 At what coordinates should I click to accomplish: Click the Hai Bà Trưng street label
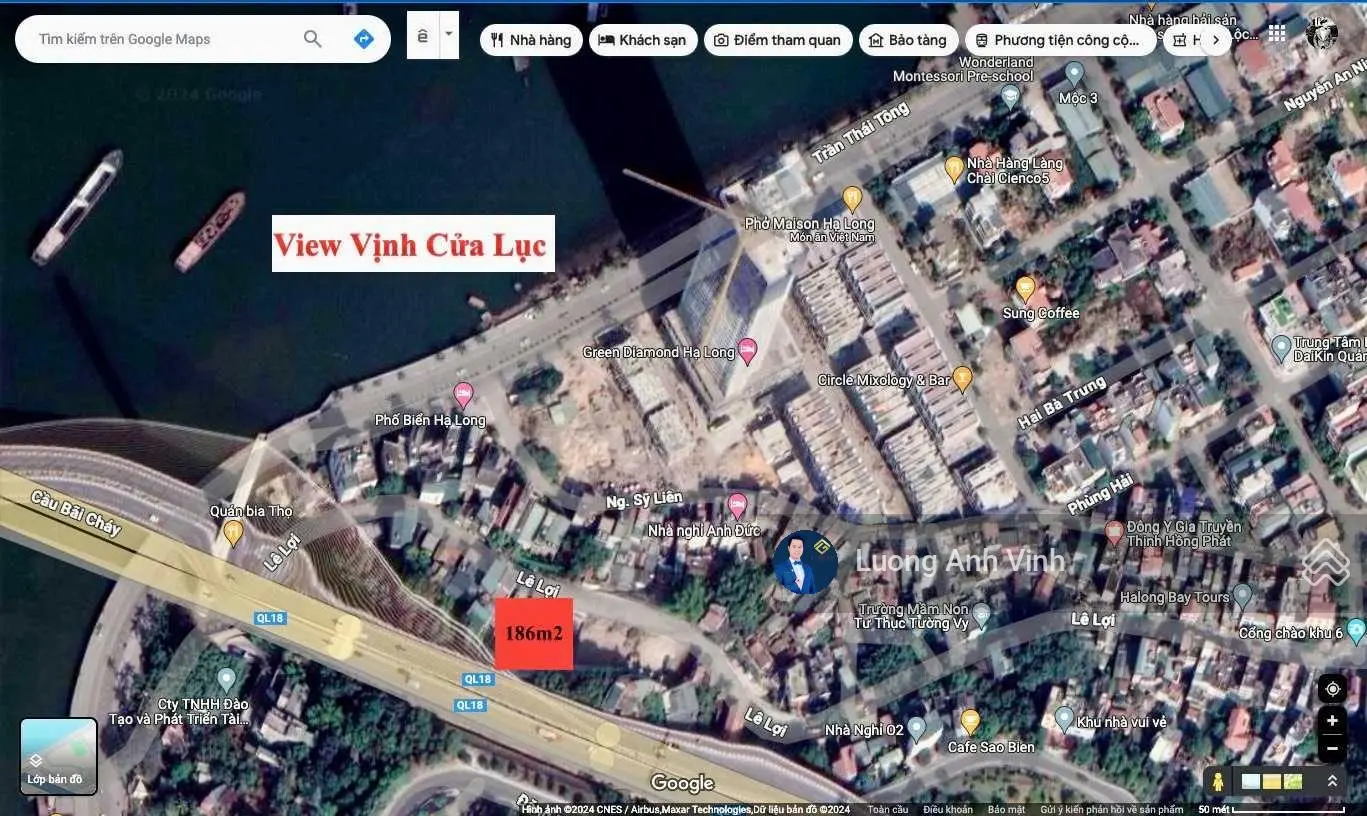click(1062, 403)
